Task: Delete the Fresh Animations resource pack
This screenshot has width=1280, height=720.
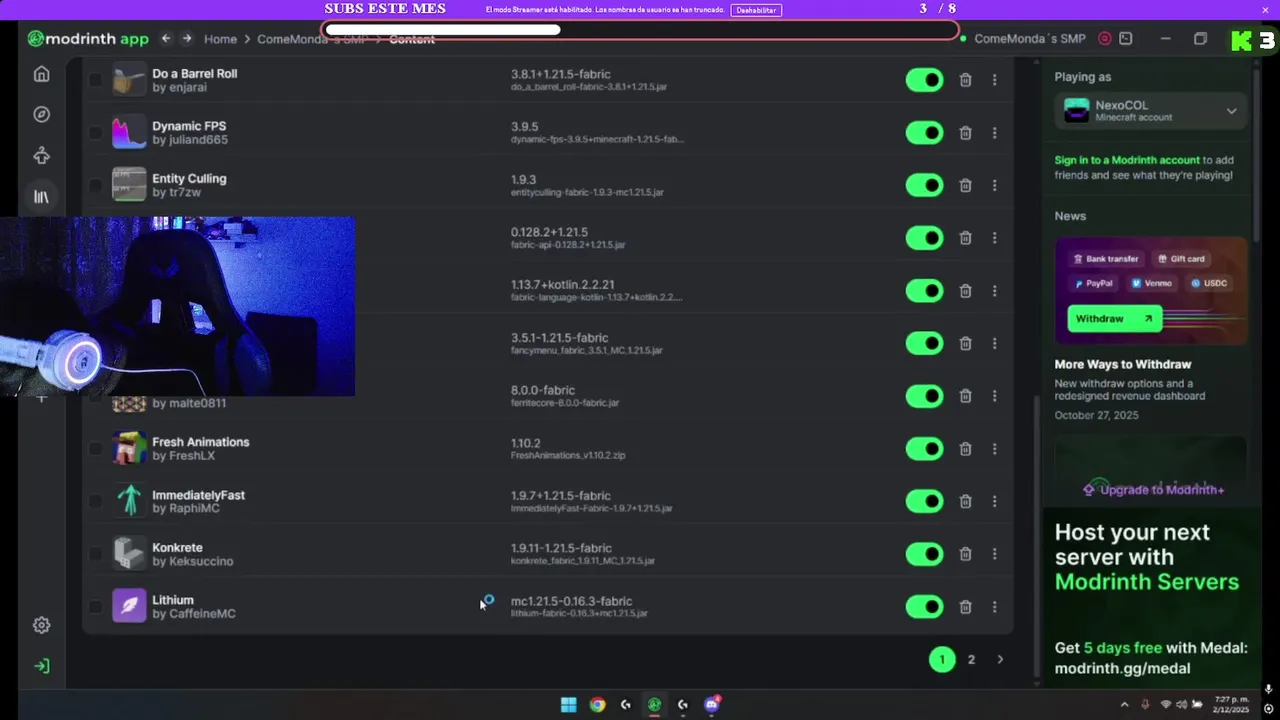Action: pyautogui.click(x=965, y=449)
